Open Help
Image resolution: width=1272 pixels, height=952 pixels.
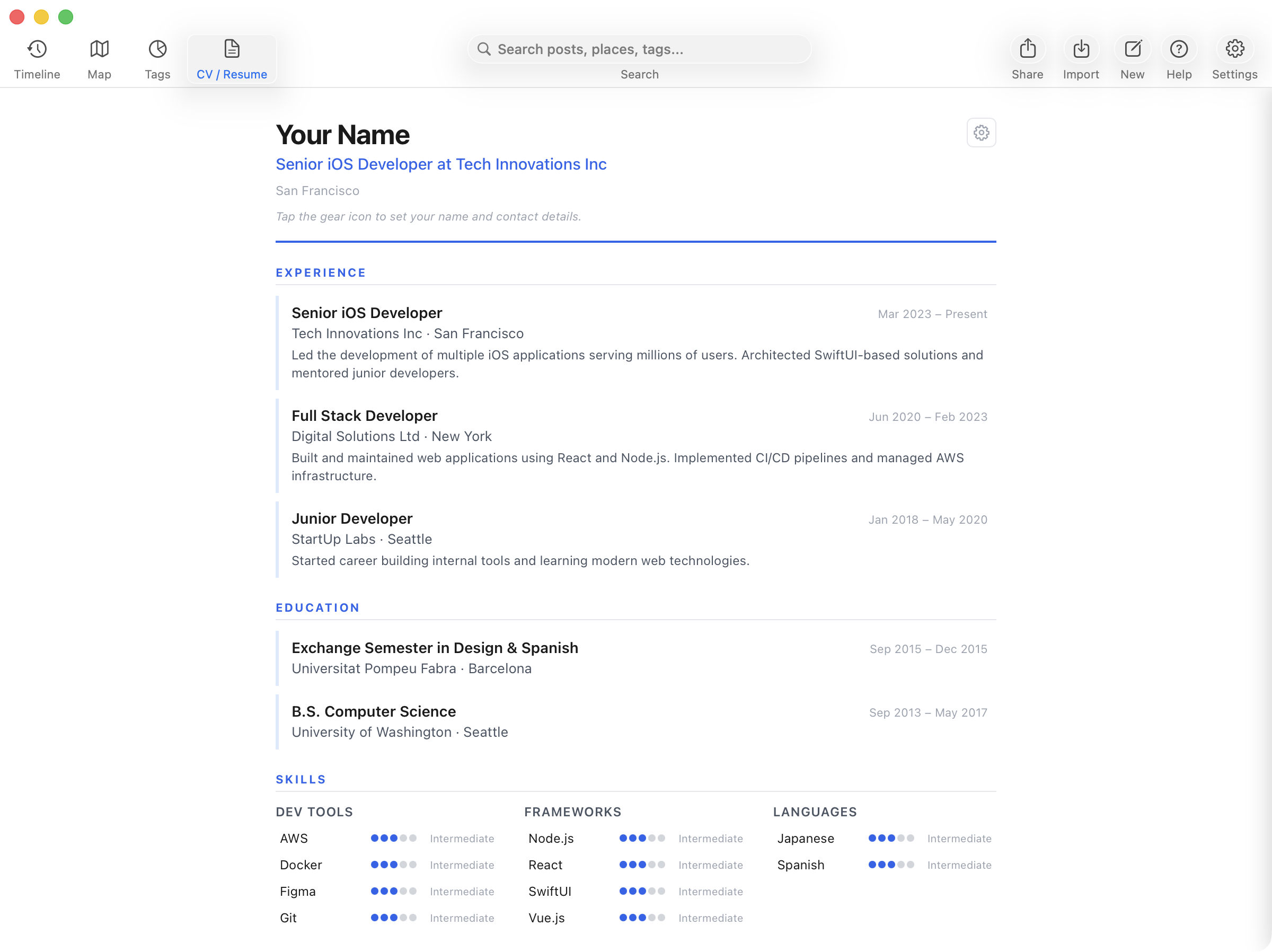coord(1179,58)
